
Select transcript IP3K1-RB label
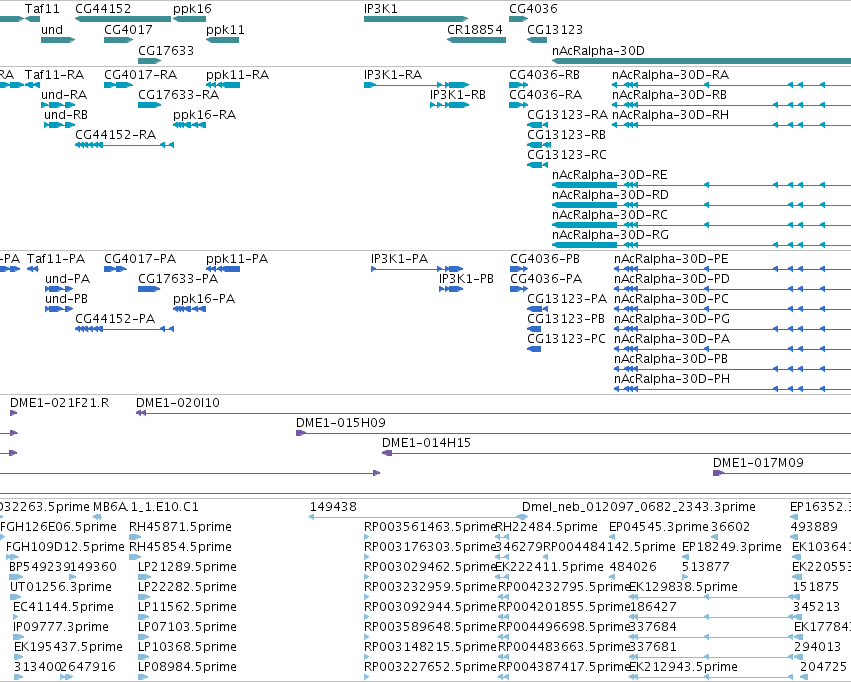458,94
